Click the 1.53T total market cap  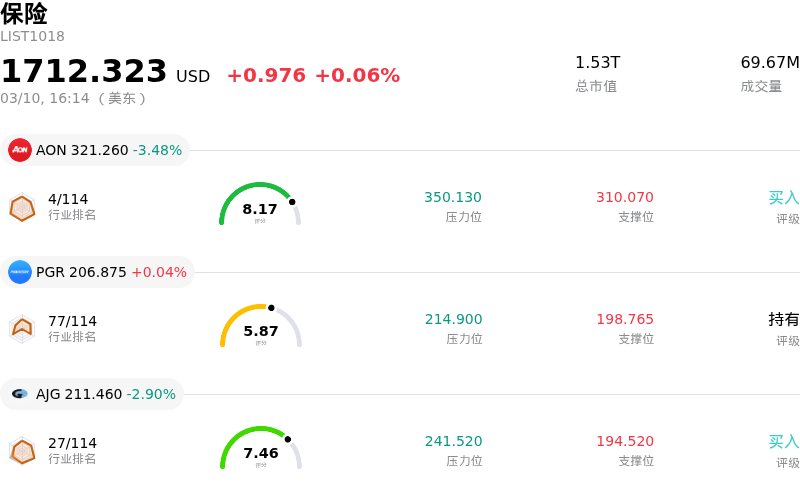pyautogui.click(x=597, y=63)
